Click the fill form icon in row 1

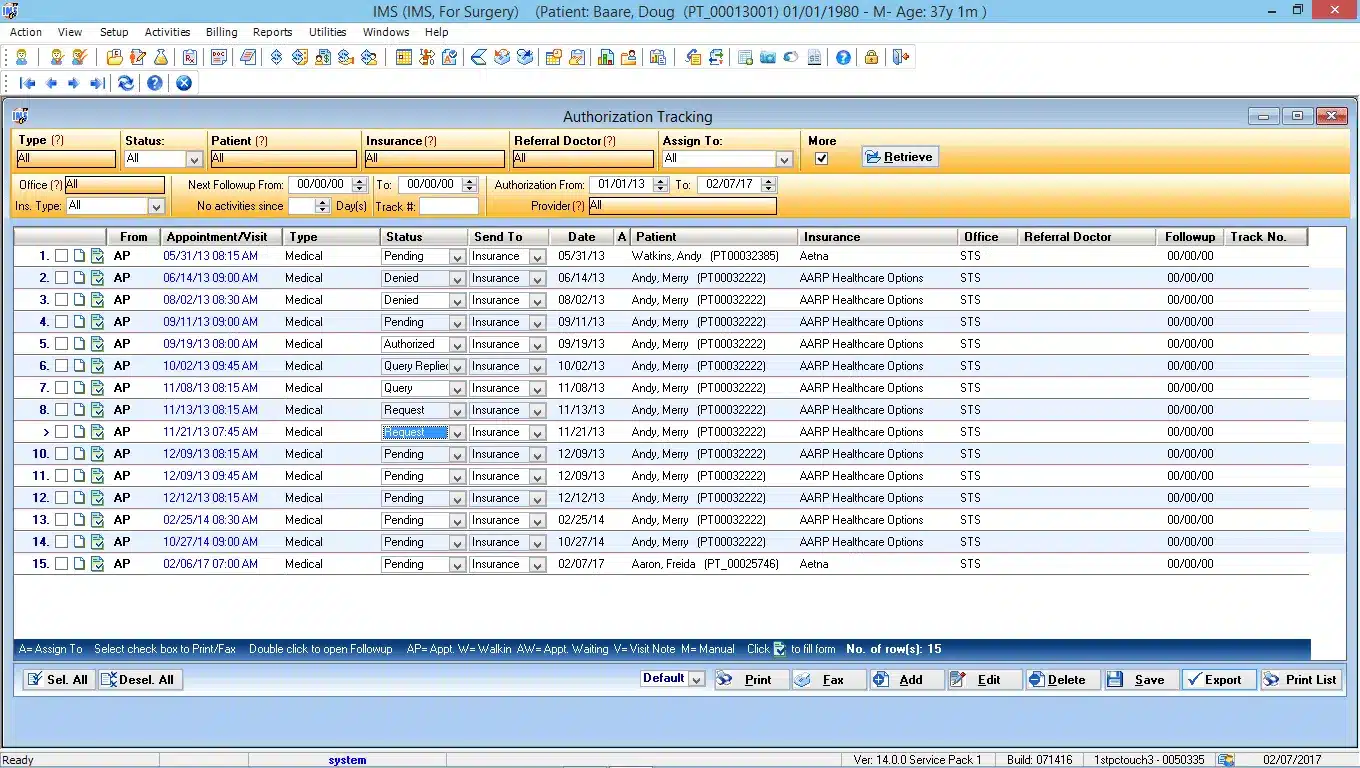[97, 256]
